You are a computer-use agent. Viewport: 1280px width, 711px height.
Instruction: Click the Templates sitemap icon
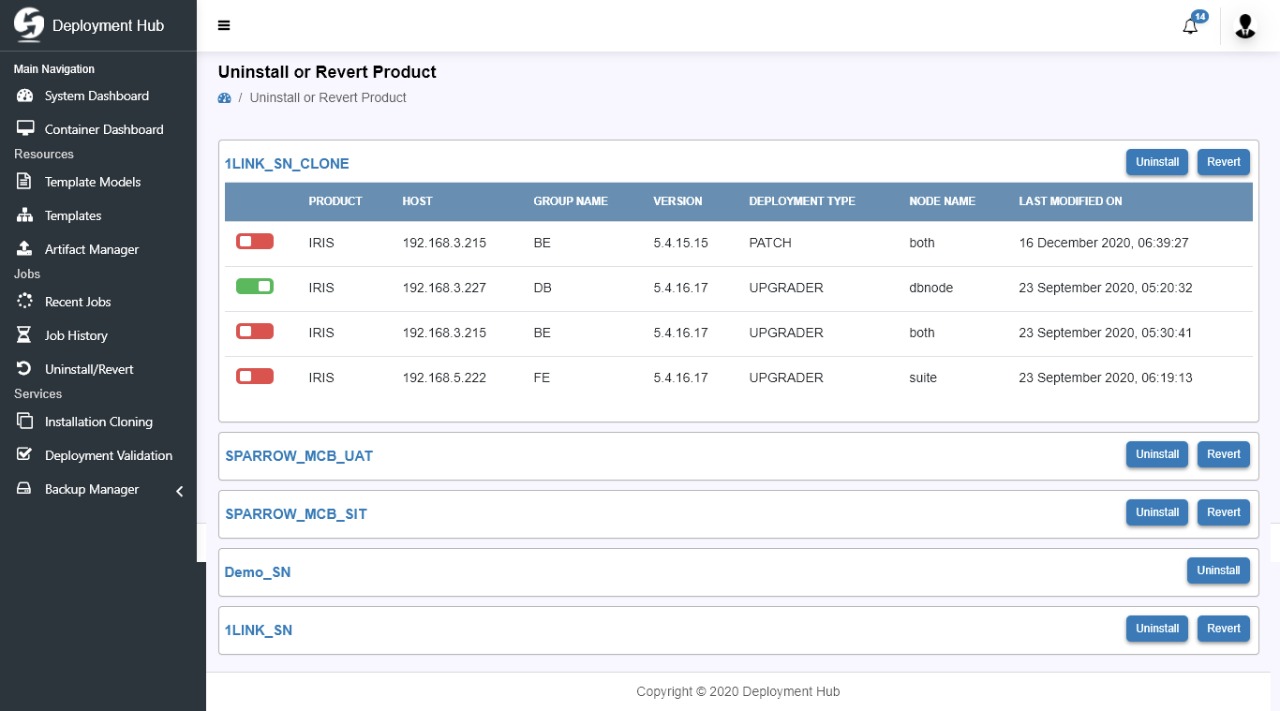point(25,216)
